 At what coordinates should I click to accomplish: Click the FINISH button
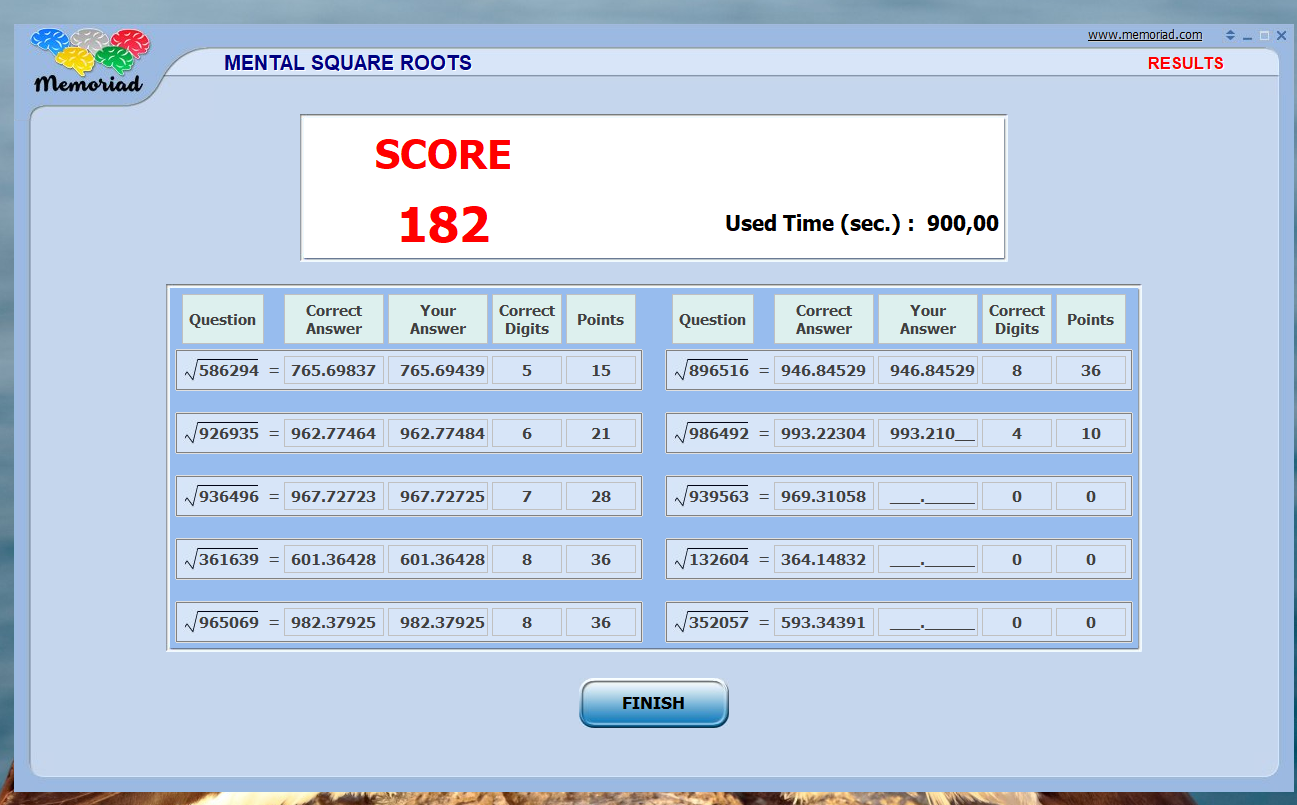[x=654, y=703]
